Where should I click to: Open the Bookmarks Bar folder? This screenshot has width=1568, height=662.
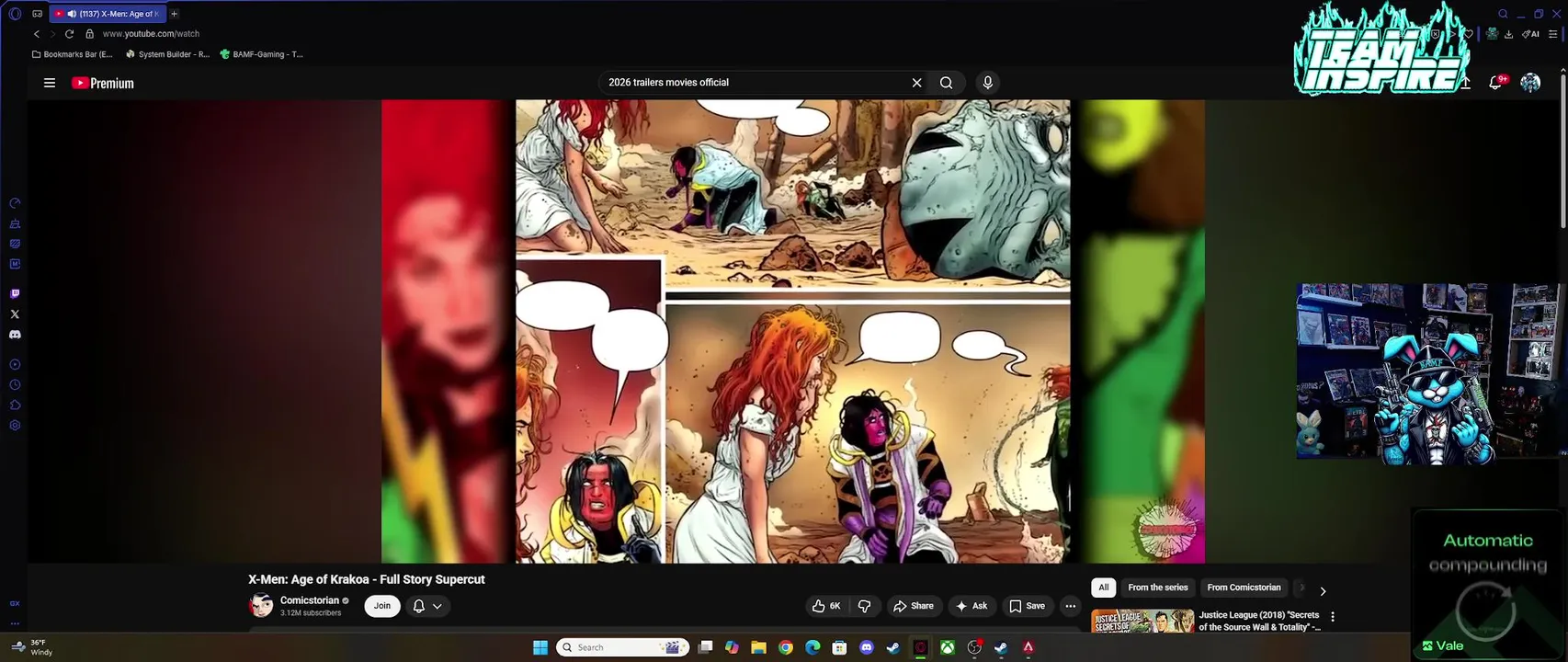[72, 54]
